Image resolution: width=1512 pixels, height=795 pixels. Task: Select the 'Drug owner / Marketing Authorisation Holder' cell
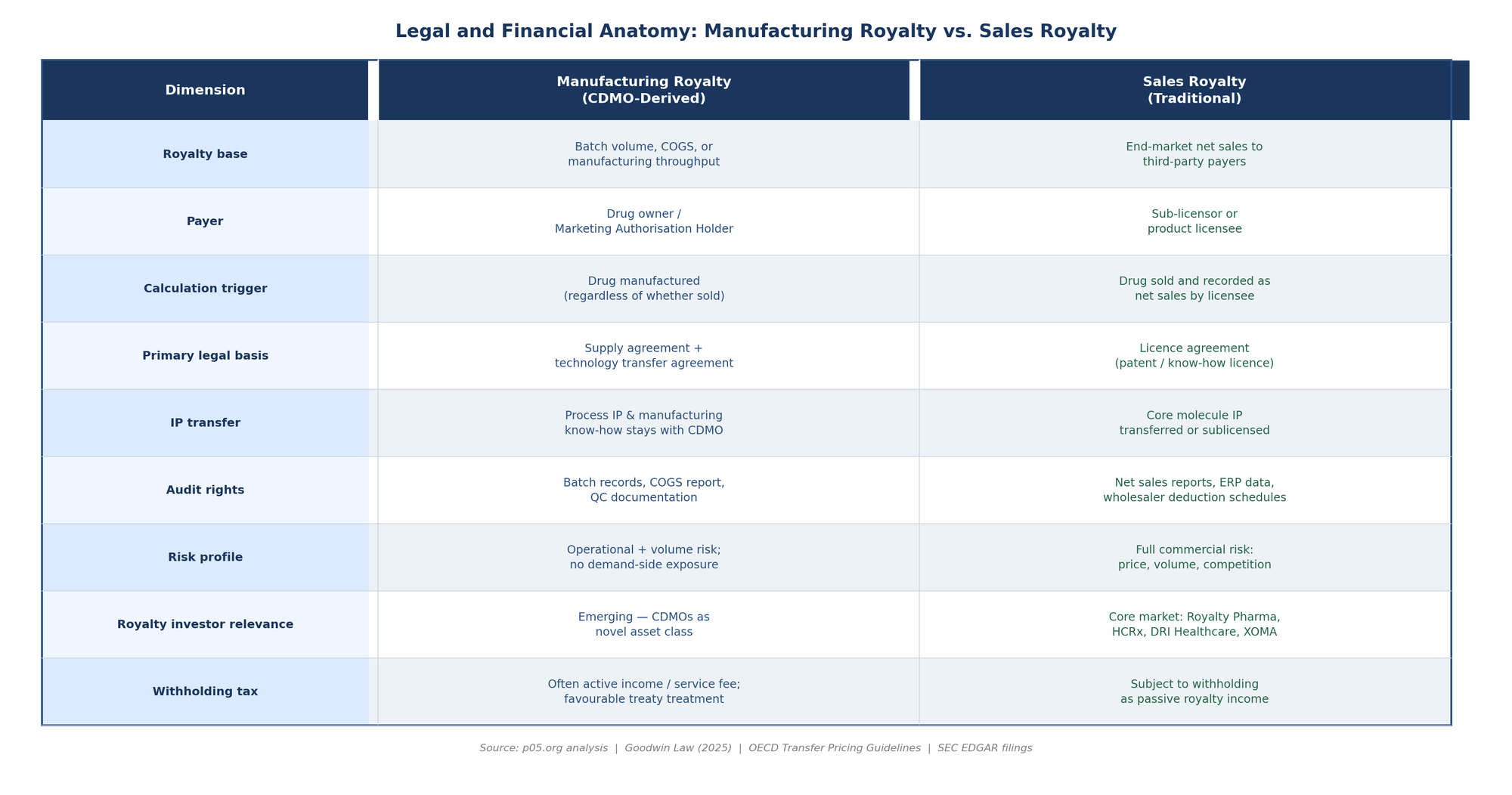(x=643, y=221)
